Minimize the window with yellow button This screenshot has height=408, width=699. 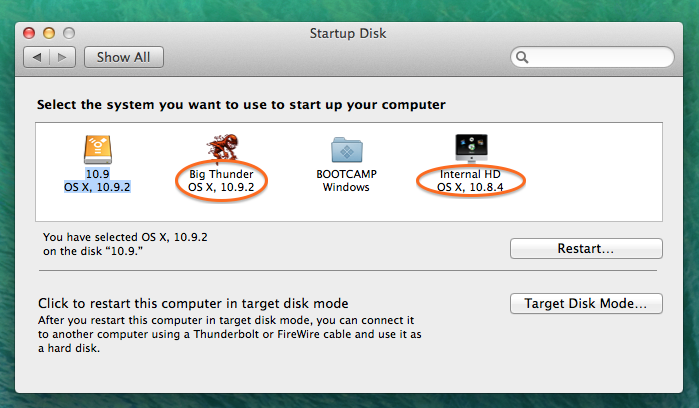(49, 33)
